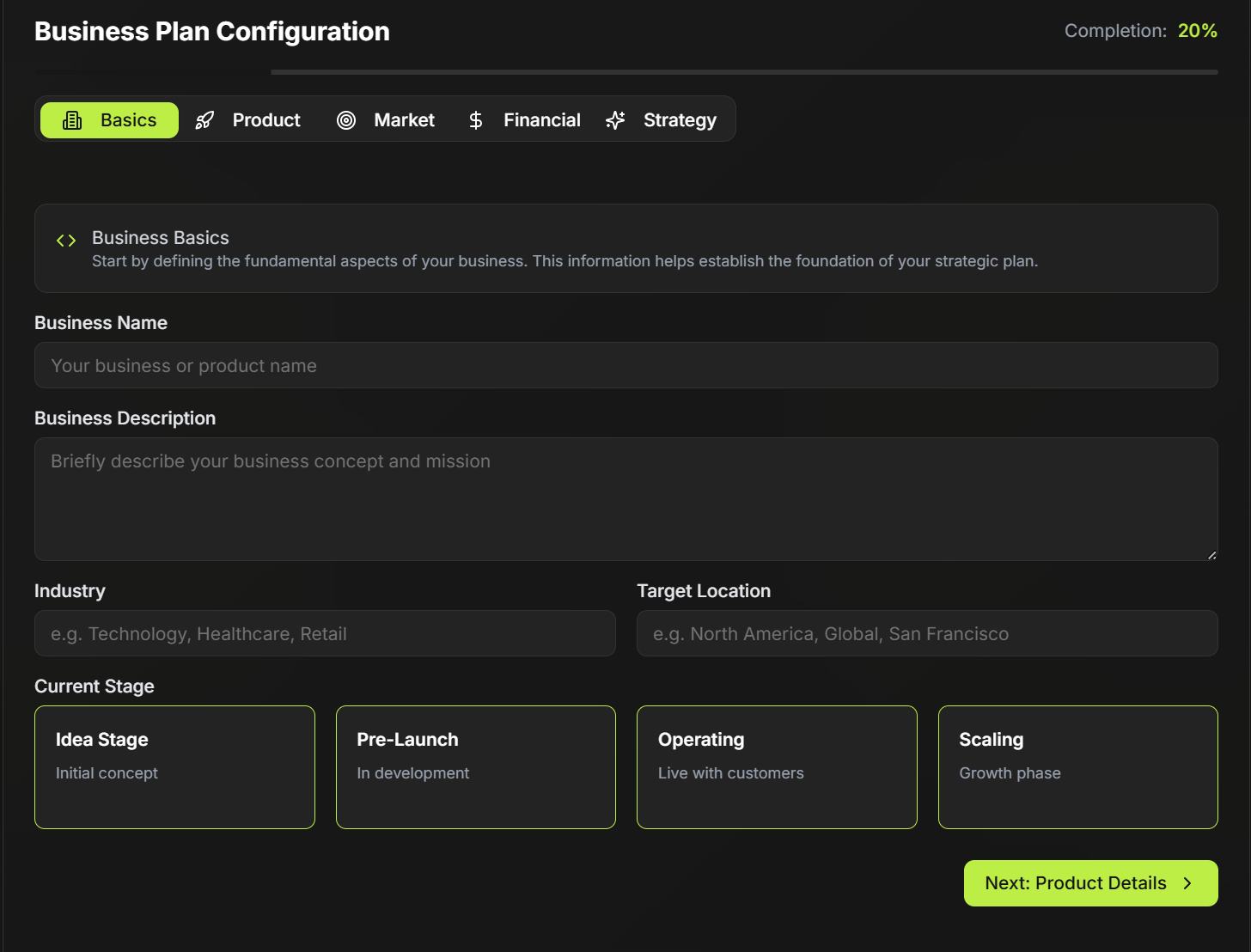Choose the Pre-Launch stage card

[x=475, y=766]
